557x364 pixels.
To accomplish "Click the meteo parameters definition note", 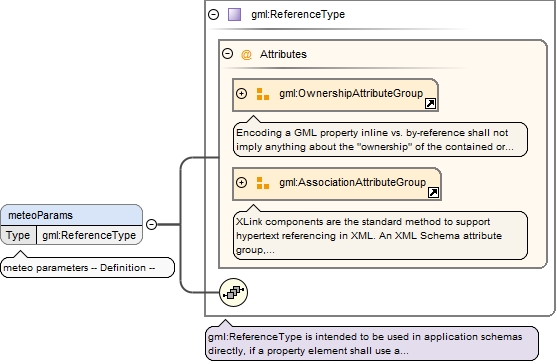I will [87, 267].
